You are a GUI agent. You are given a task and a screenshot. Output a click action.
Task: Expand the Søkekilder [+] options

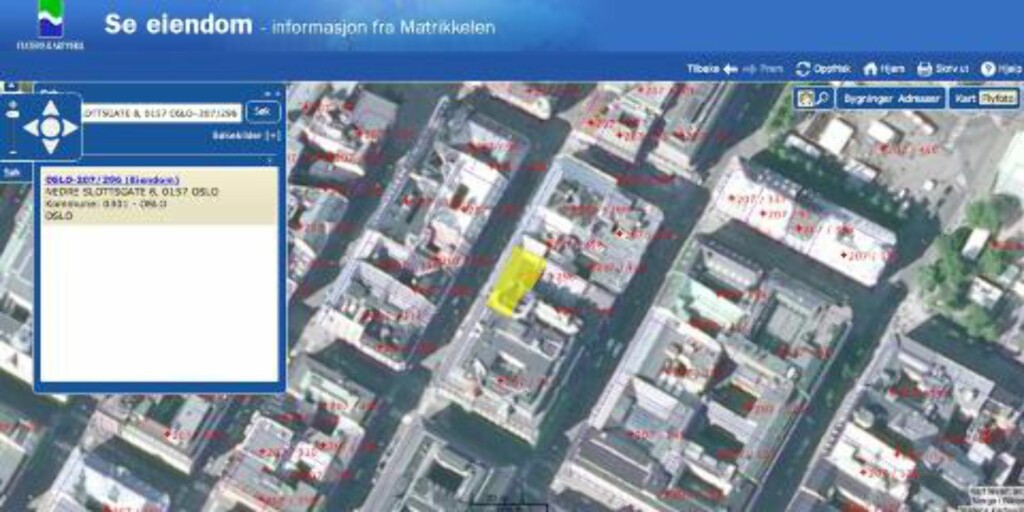point(246,136)
